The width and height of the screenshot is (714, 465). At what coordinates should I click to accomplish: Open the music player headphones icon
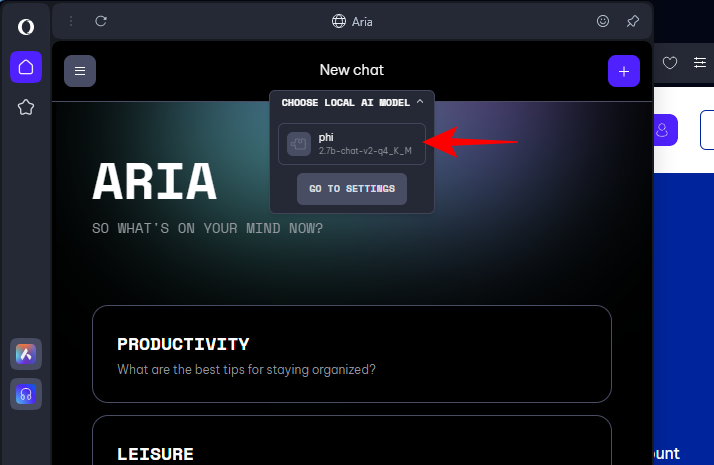click(x=26, y=394)
